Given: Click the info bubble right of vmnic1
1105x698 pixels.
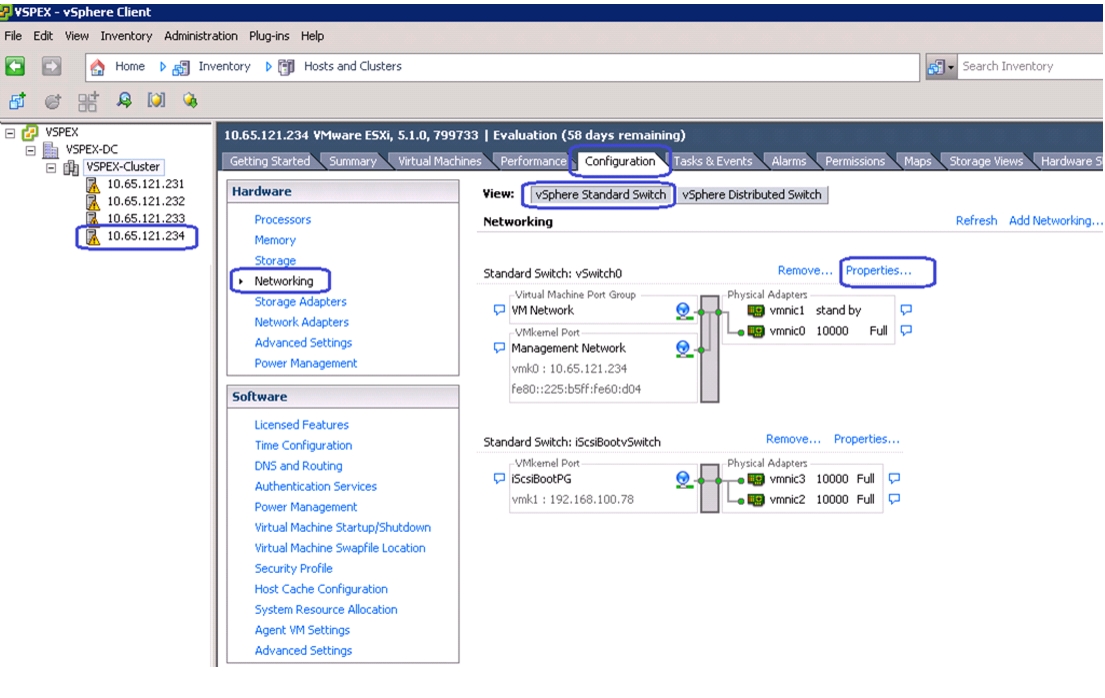Looking at the screenshot, I should point(906,310).
